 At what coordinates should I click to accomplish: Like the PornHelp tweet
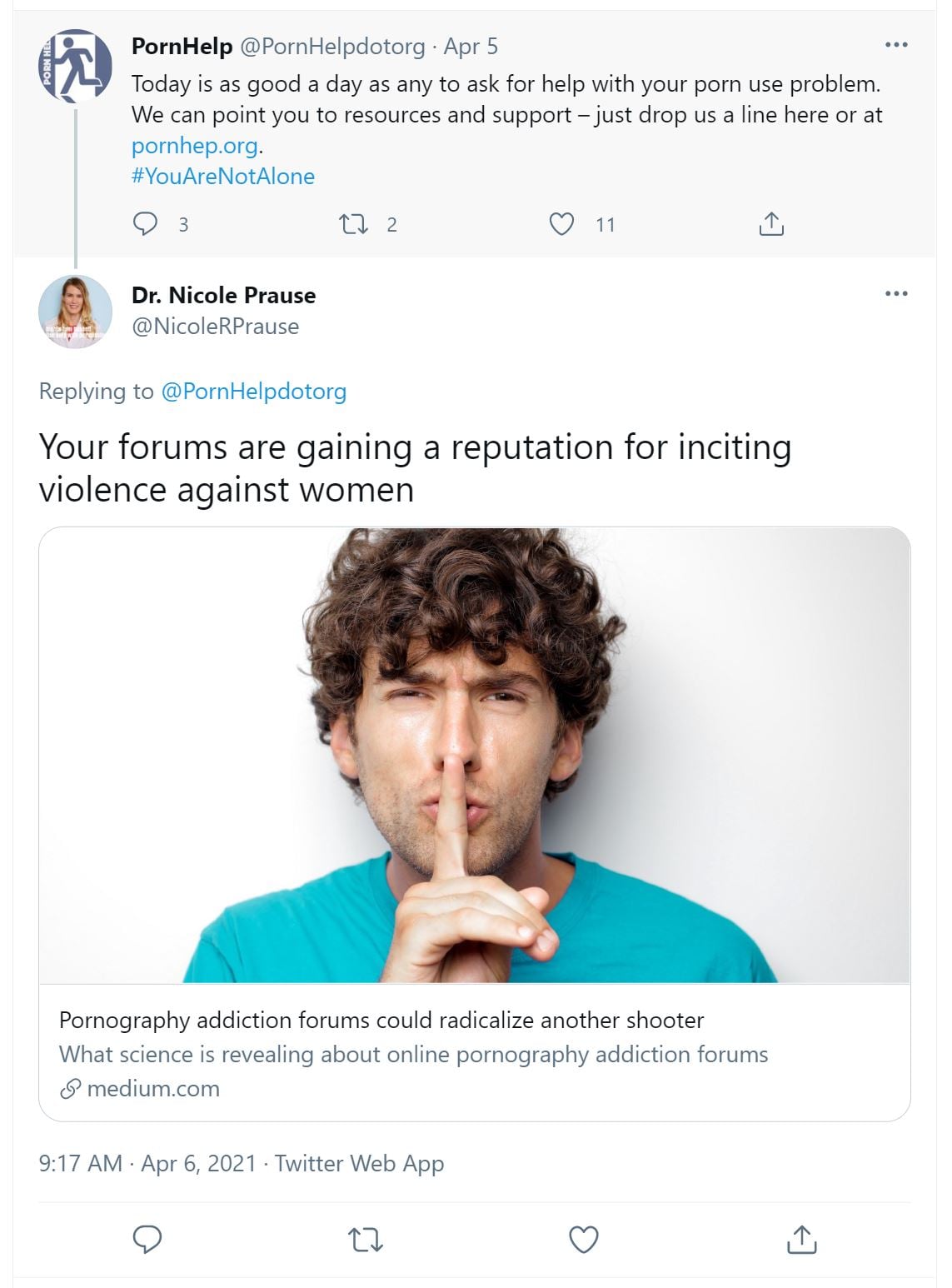click(561, 224)
